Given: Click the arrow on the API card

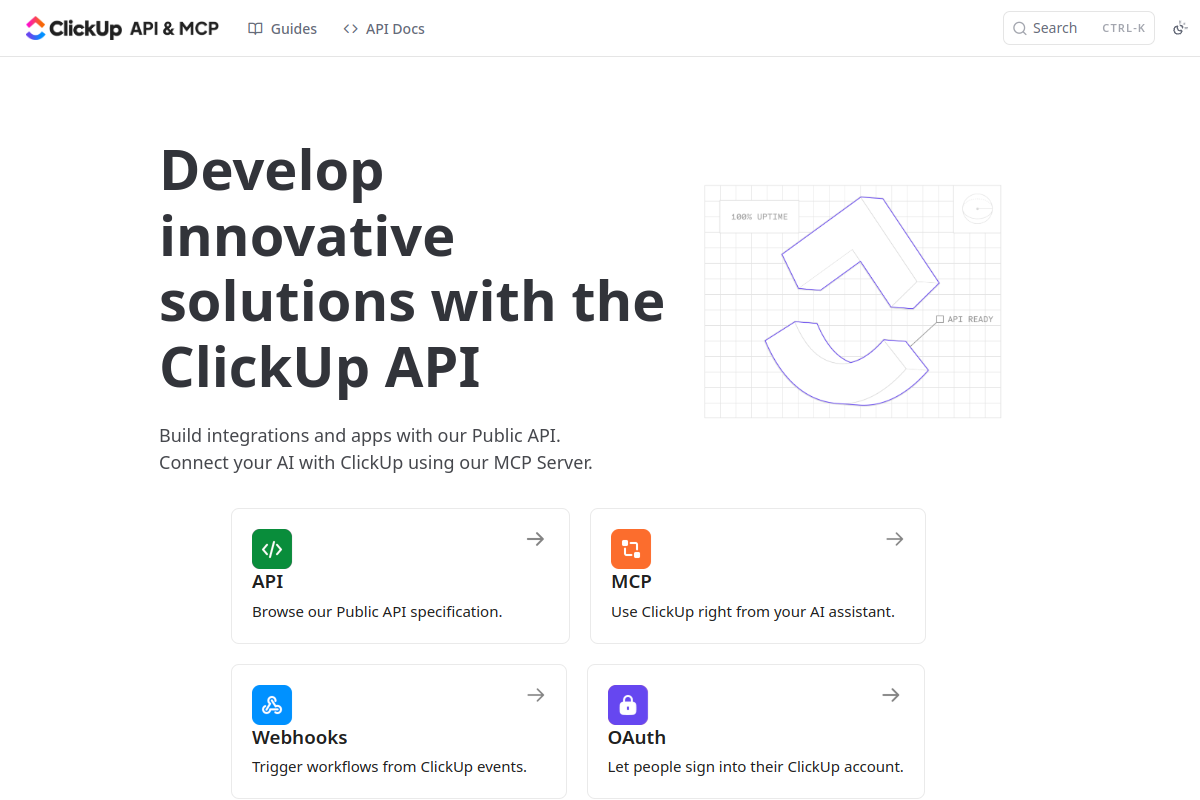Looking at the screenshot, I should coord(536,539).
